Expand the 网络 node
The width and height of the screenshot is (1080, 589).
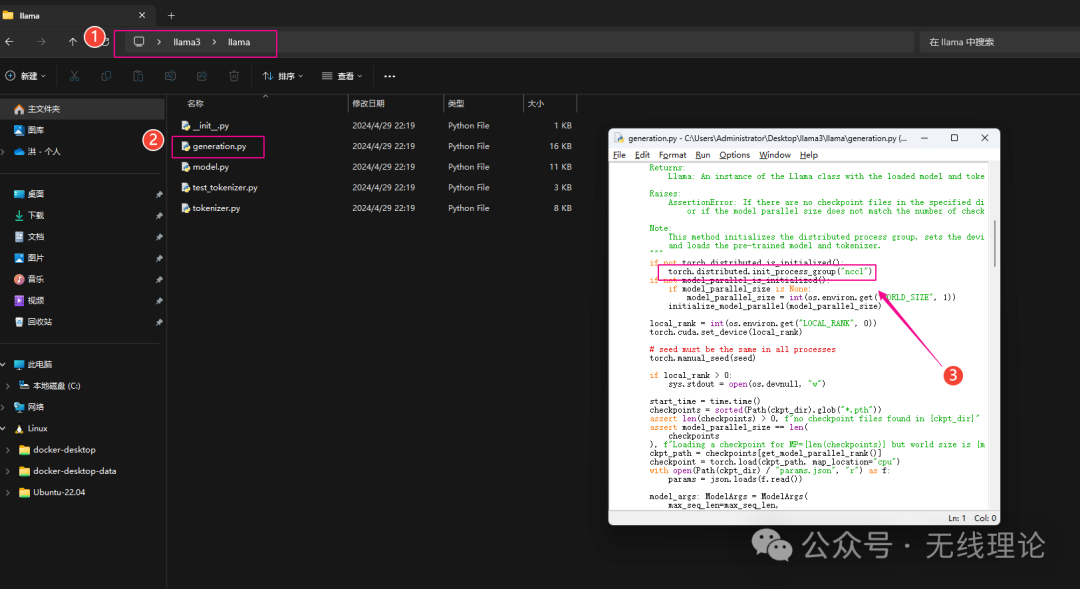[4, 407]
